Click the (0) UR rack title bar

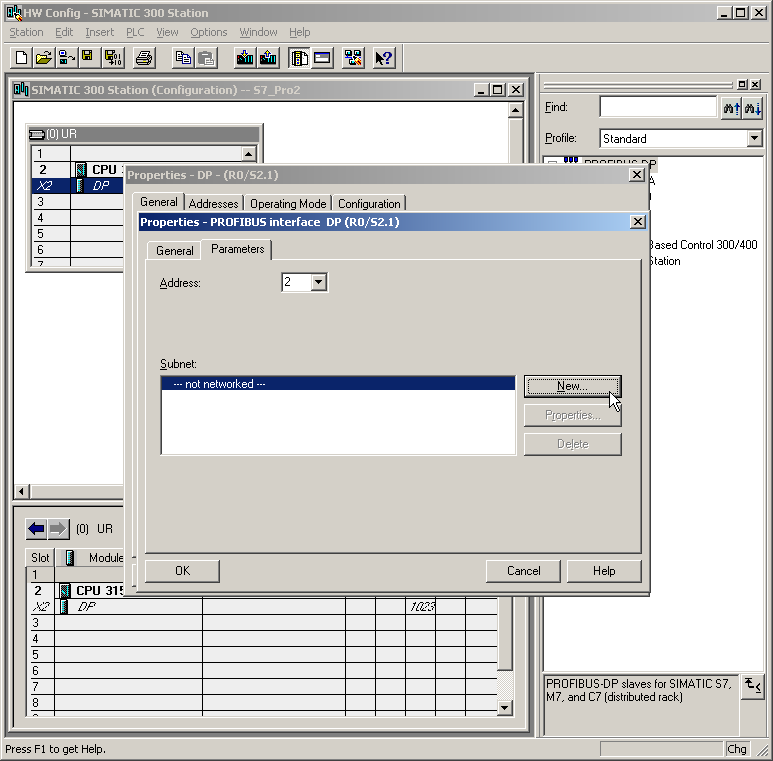point(143,134)
